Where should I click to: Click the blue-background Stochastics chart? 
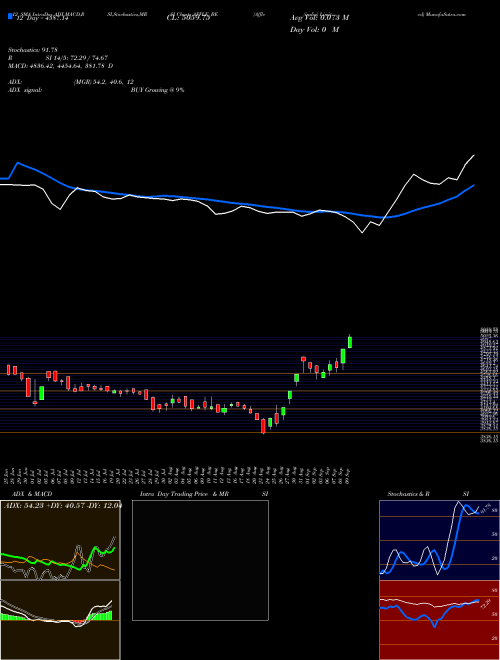(439, 540)
